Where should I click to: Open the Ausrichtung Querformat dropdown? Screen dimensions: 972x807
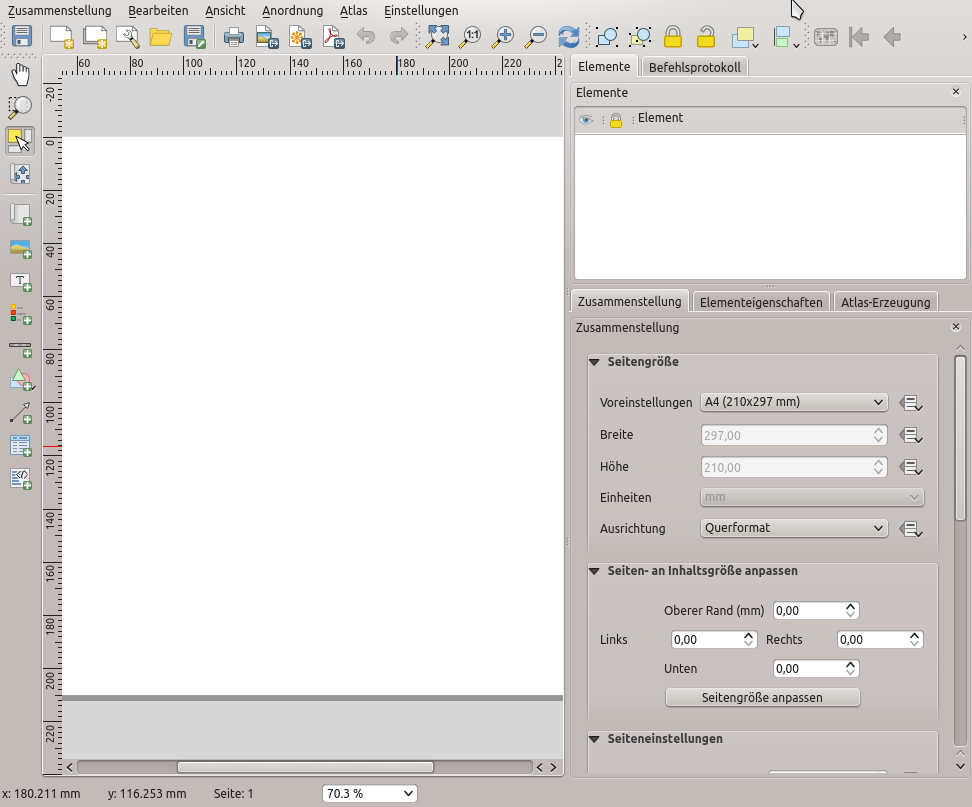click(794, 528)
